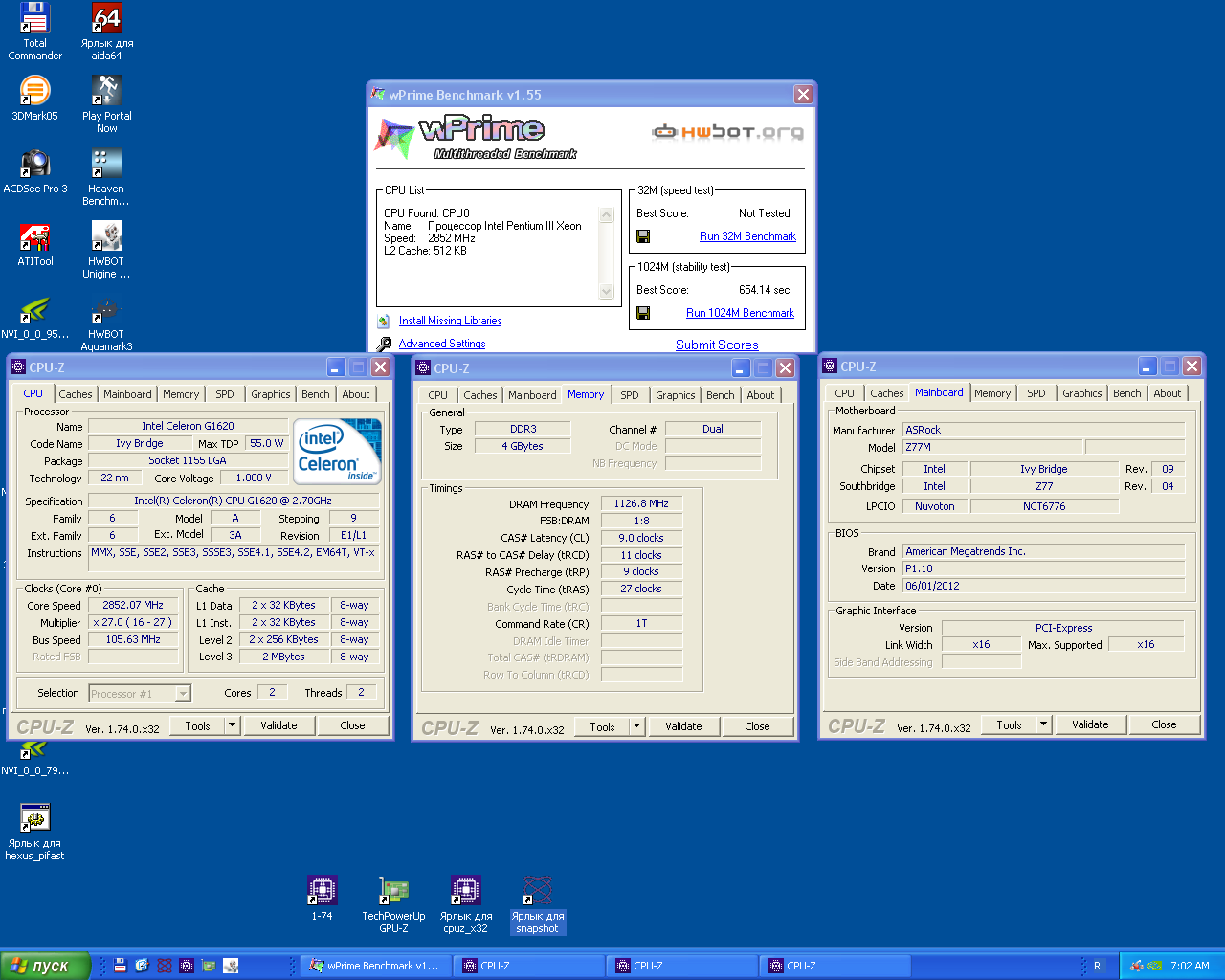Launch the aida64 desktop shortcut
The image size is (1225, 980).
[106, 32]
